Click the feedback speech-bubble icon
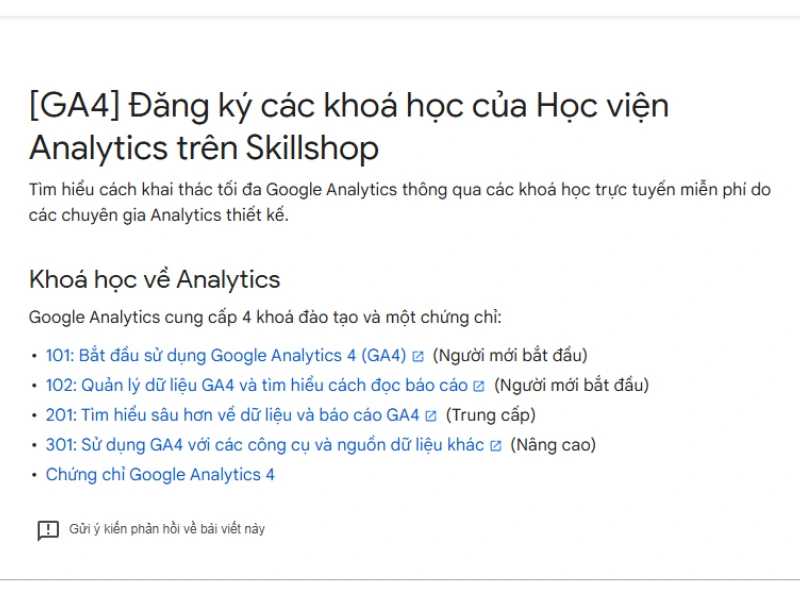 [48, 530]
